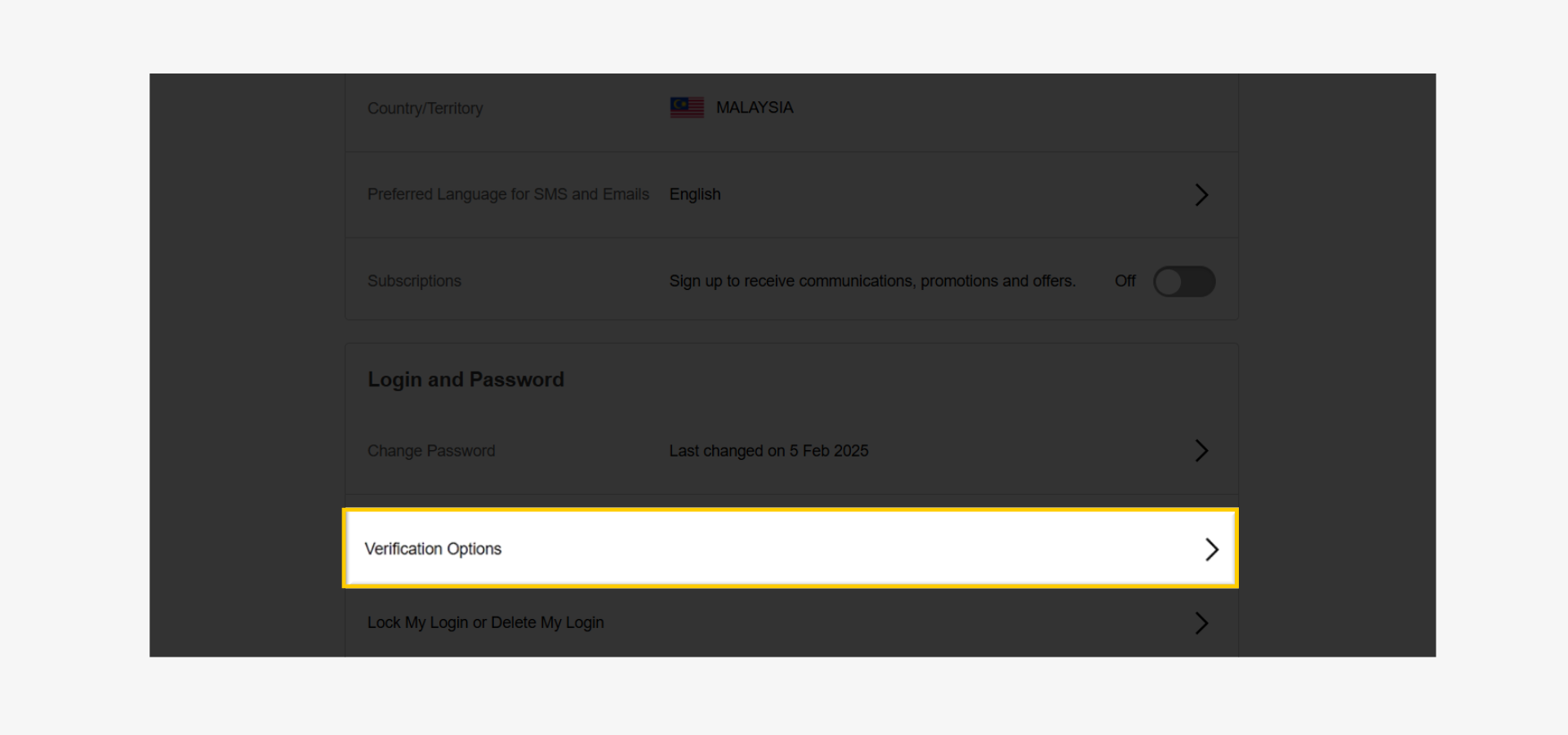This screenshot has width=1568, height=735.
Task: Click the Malaysia flag icon
Action: [x=687, y=108]
